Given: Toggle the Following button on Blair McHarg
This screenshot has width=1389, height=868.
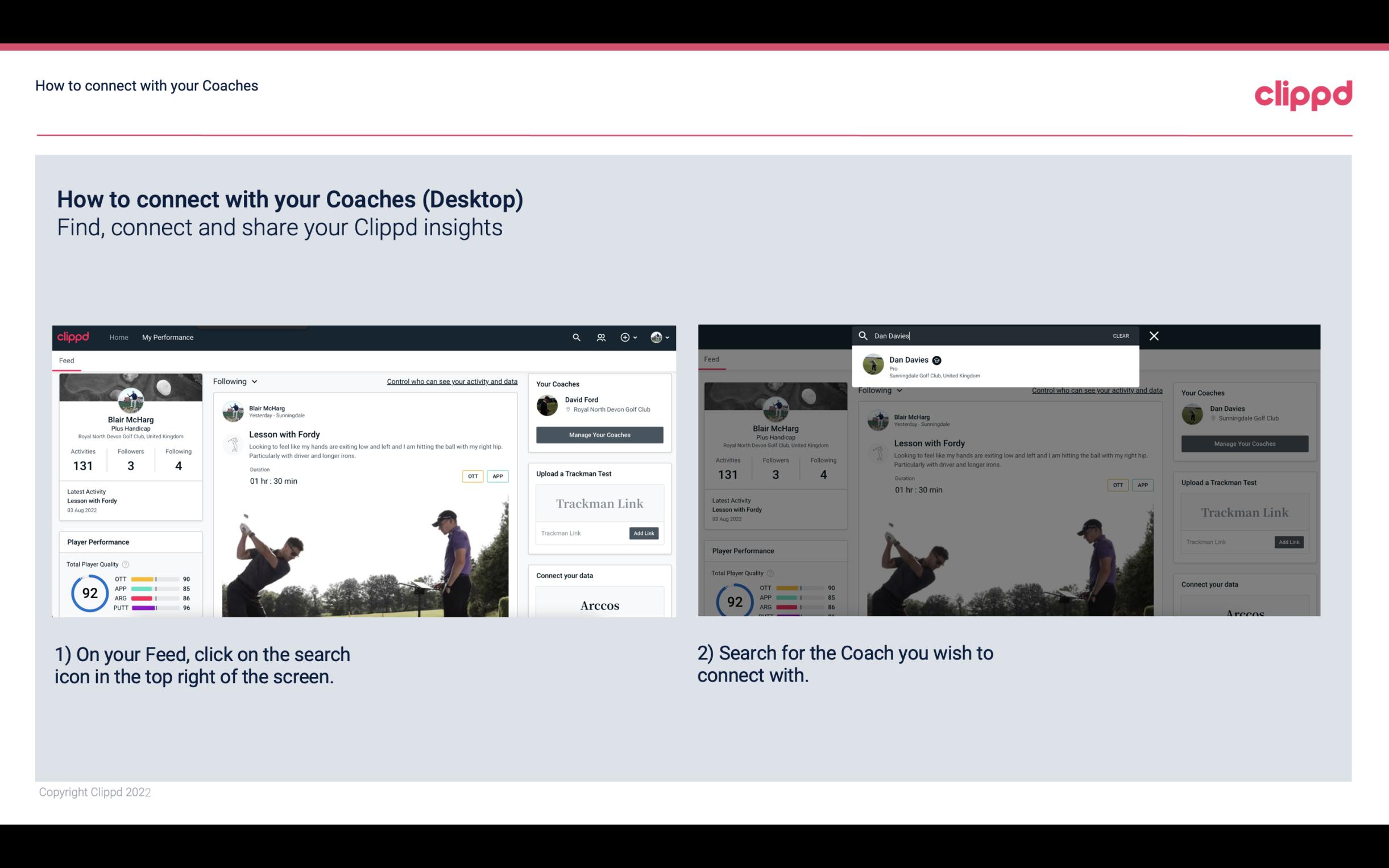Looking at the screenshot, I should click(234, 380).
